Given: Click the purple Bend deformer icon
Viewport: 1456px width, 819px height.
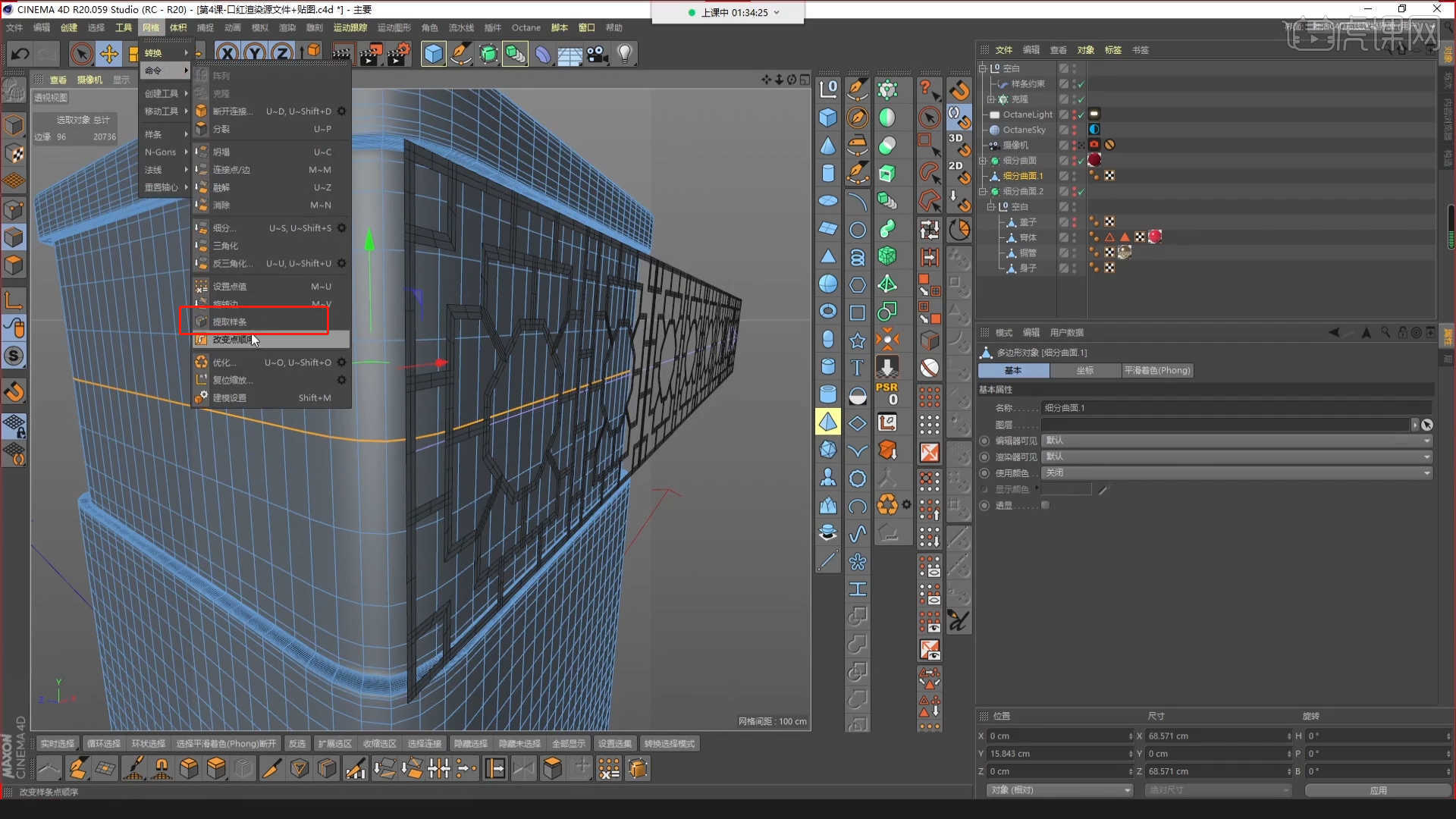Looking at the screenshot, I should [543, 54].
